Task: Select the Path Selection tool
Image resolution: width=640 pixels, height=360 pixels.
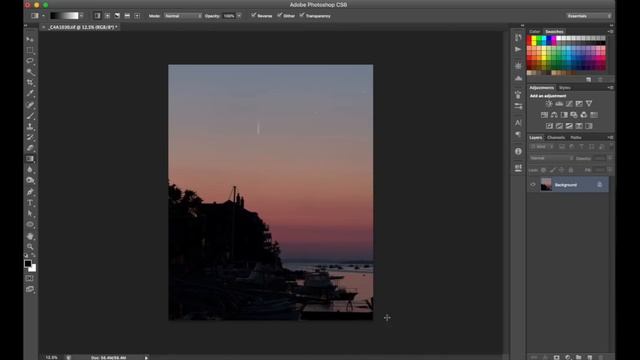Action: pos(30,213)
